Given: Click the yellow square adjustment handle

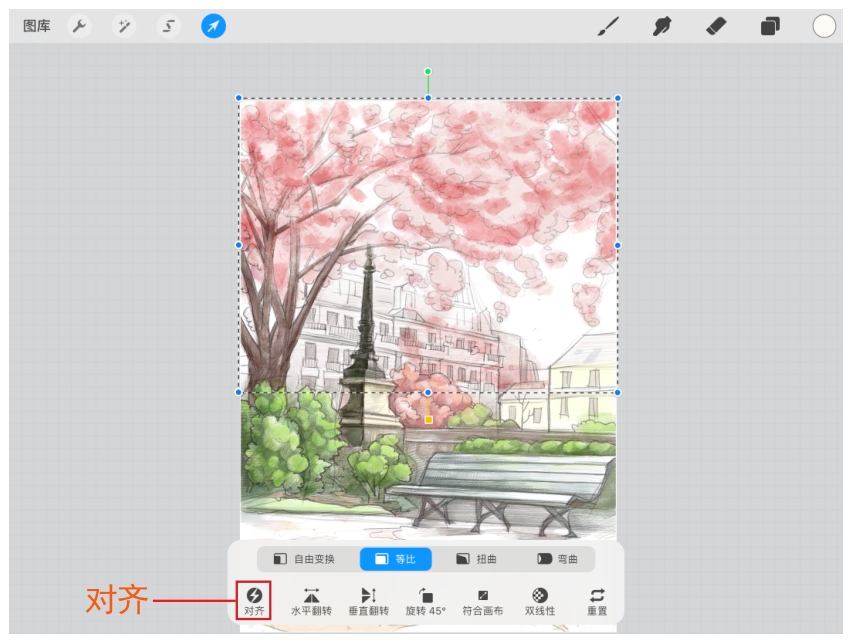Looking at the screenshot, I should click(428, 420).
